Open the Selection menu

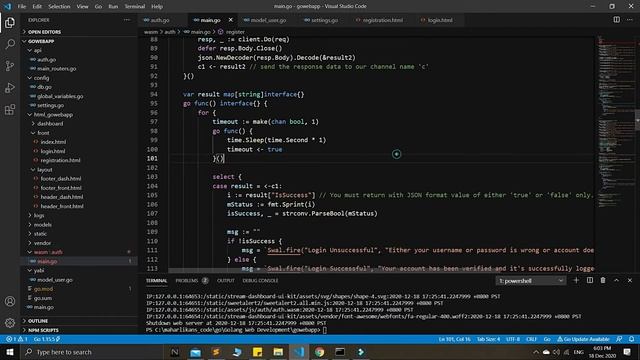[59, 7]
